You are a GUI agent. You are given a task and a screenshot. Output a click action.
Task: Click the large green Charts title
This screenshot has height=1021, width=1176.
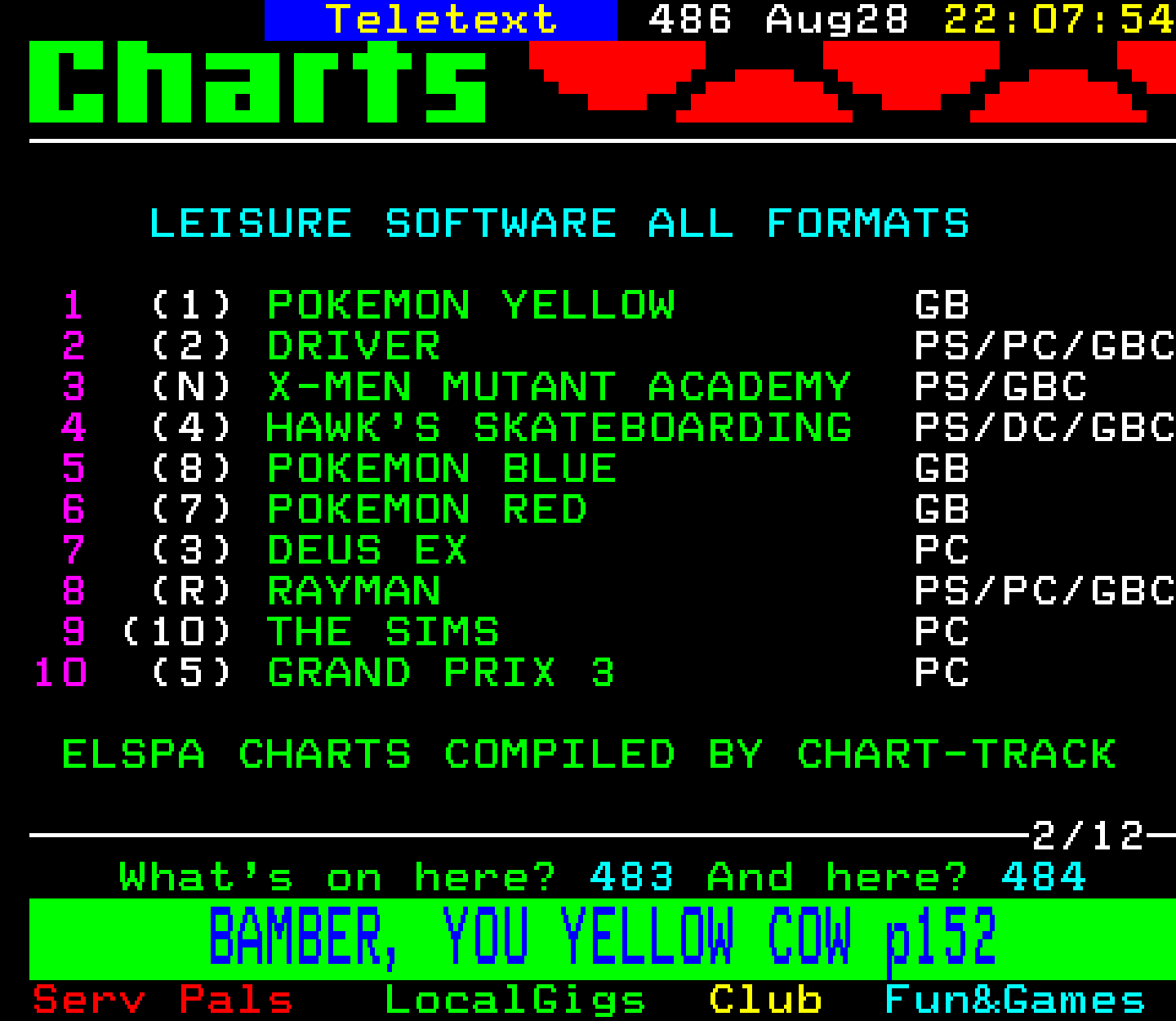coord(258,82)
